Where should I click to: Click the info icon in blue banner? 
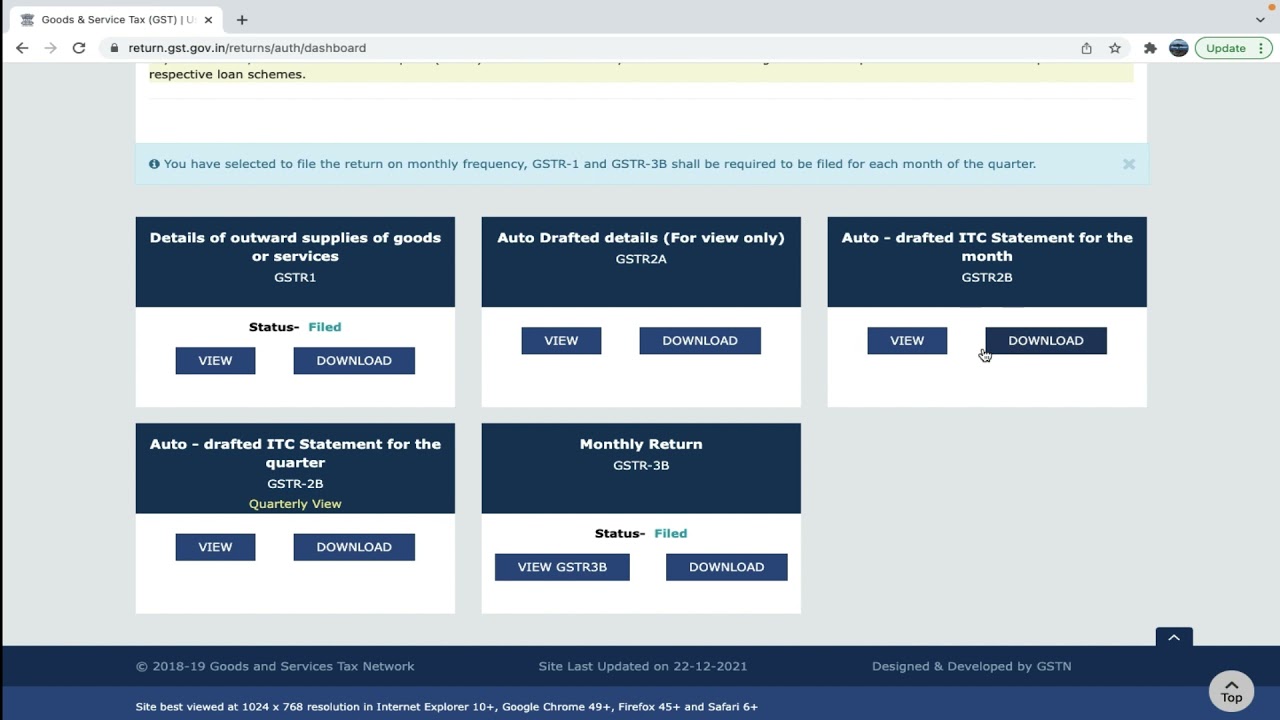[154, 164]
